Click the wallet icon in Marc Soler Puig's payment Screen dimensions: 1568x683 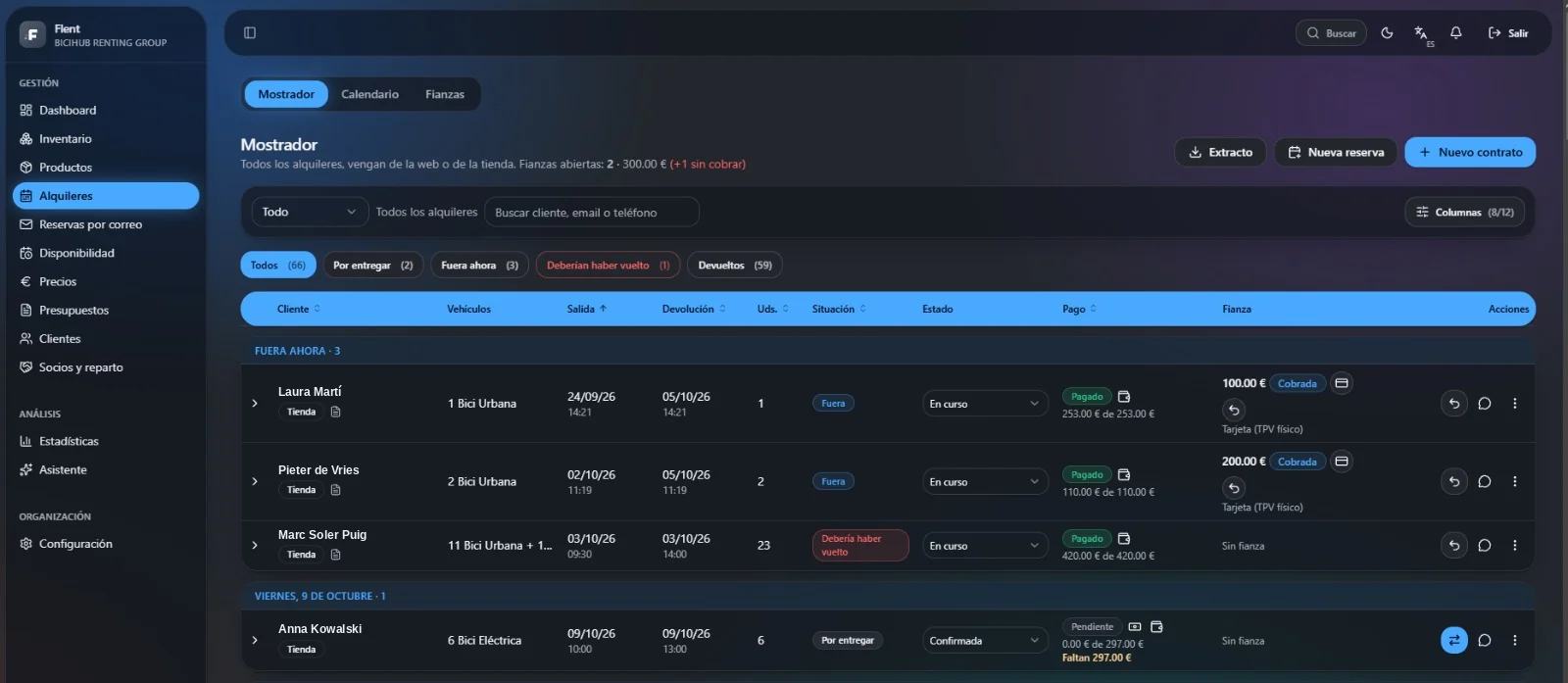[1124, 539]
